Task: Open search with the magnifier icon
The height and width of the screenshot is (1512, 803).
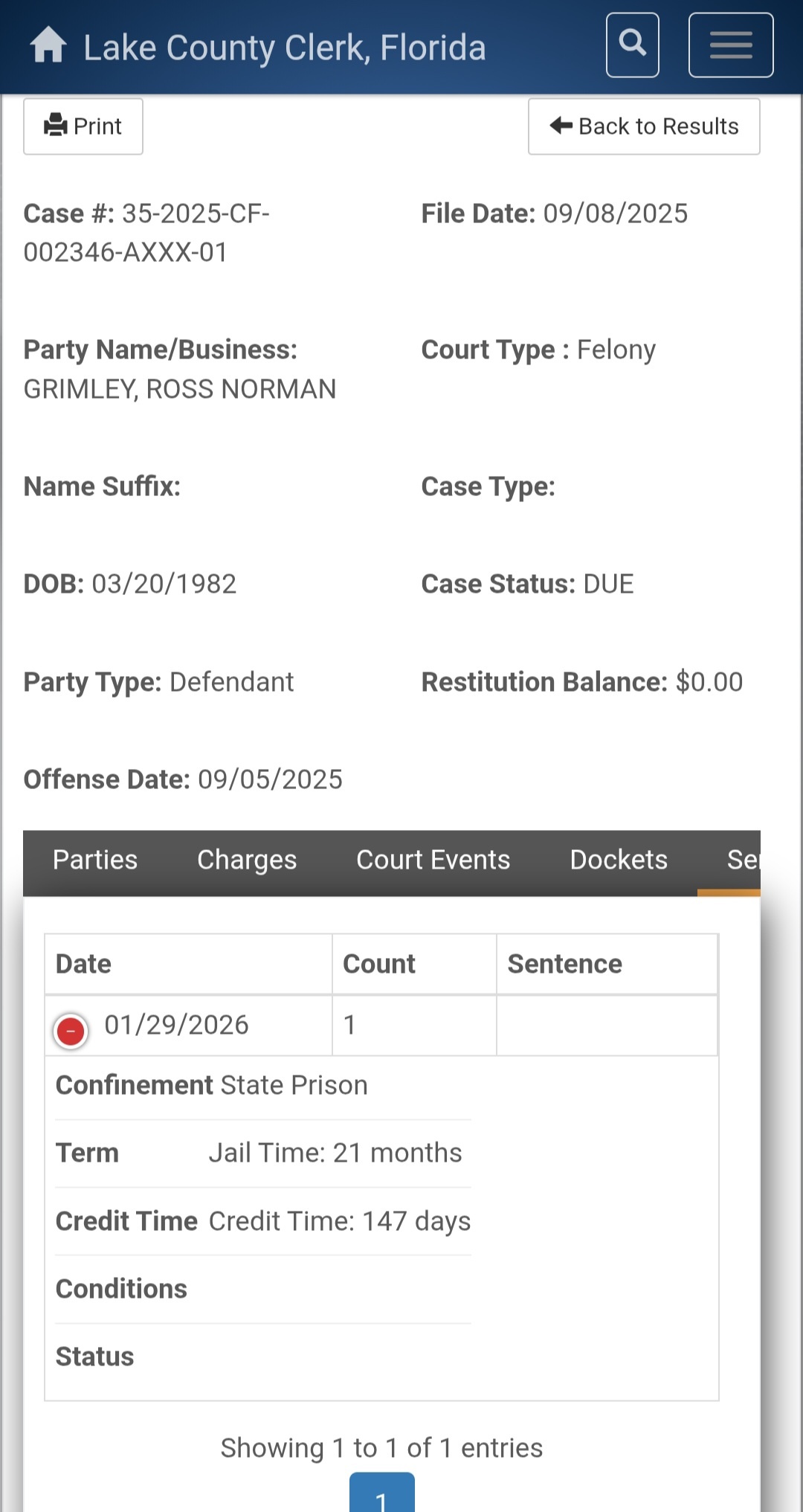Action: [632, 45]
